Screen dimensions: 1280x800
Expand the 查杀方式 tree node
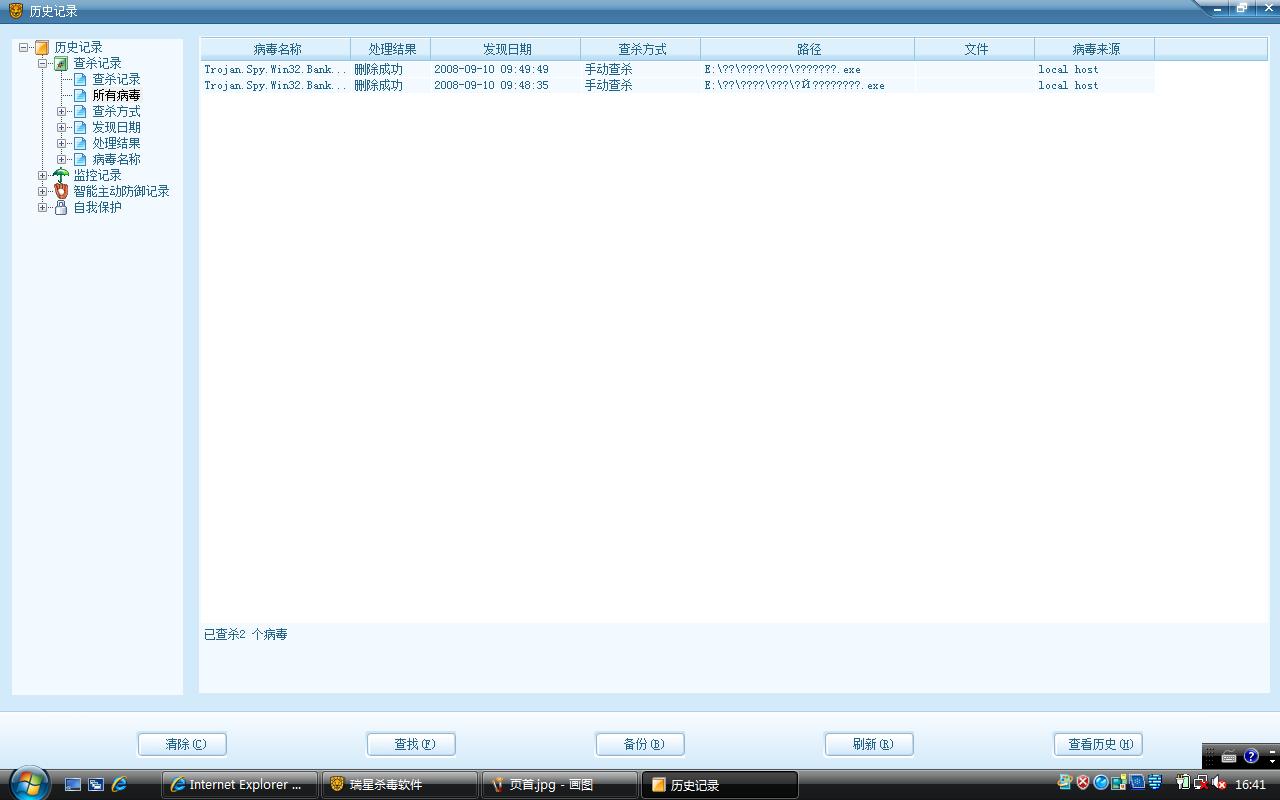point(62,111)
